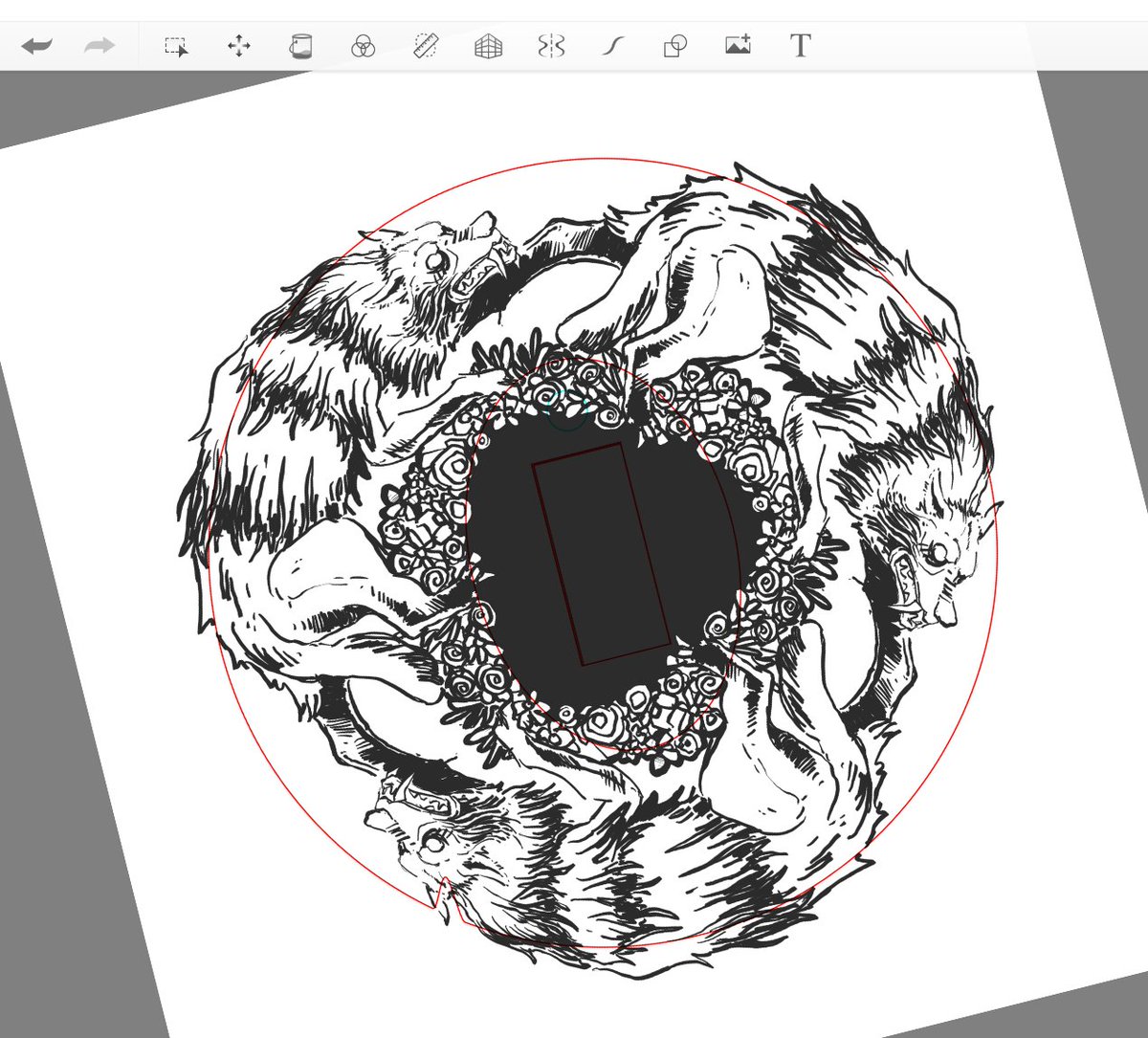1148x1038 pixels.
Task: Open the Draw Shapes tool icon
Action: [x=675, y=46]
